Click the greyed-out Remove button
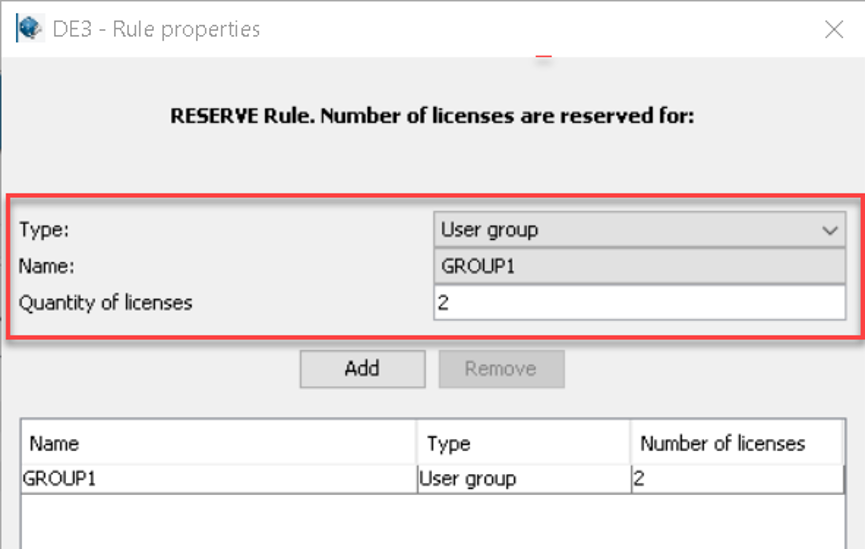Viewport: 866px width, 550px height. (501, 369)
